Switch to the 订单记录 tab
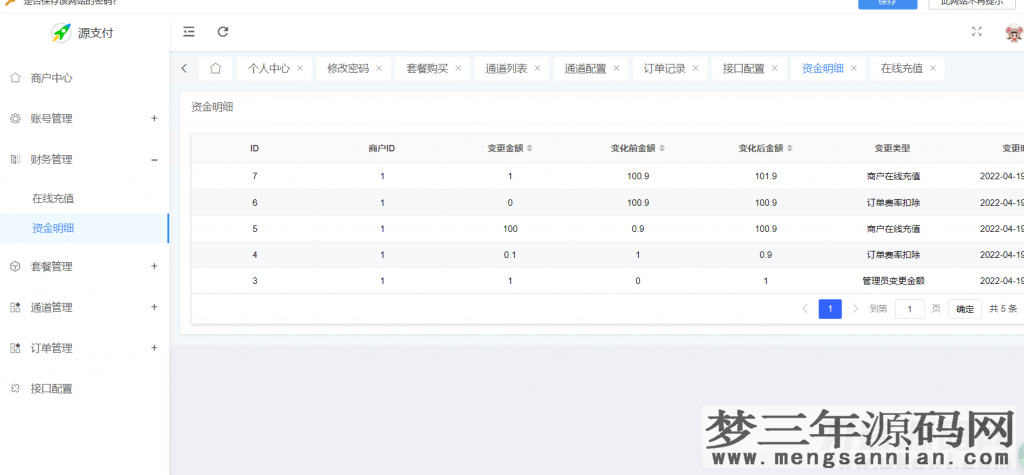Viewport: 1024px width, 475px height. (x=665, y=68)
